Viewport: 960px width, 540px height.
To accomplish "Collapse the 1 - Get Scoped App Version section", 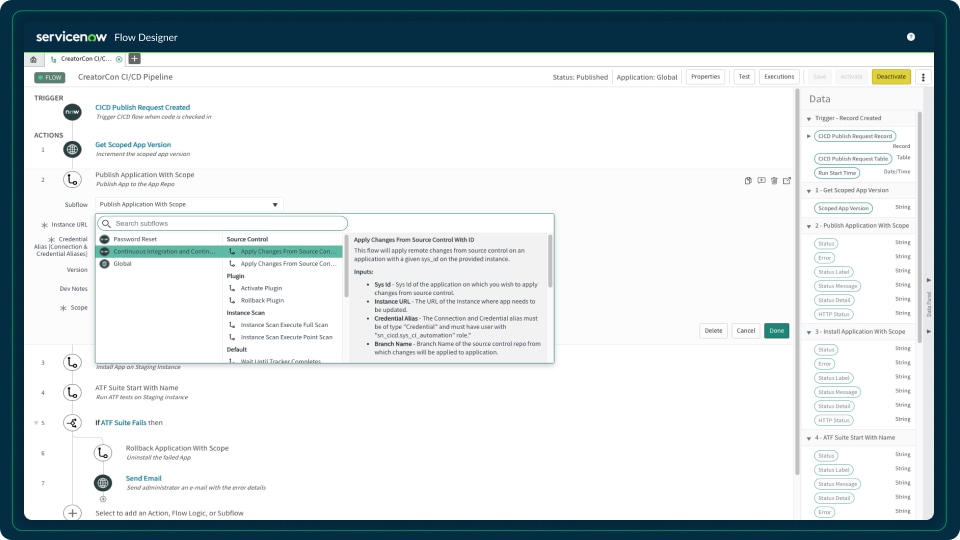I will pos(809,191).
